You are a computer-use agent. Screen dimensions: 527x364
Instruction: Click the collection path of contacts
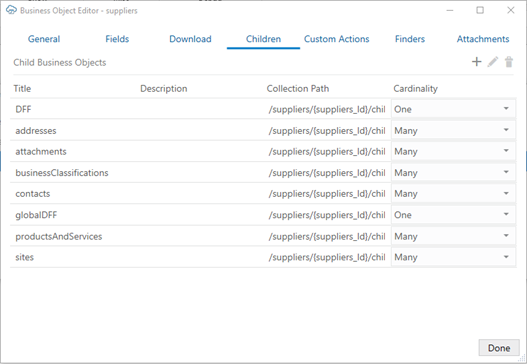coord(327,194)
